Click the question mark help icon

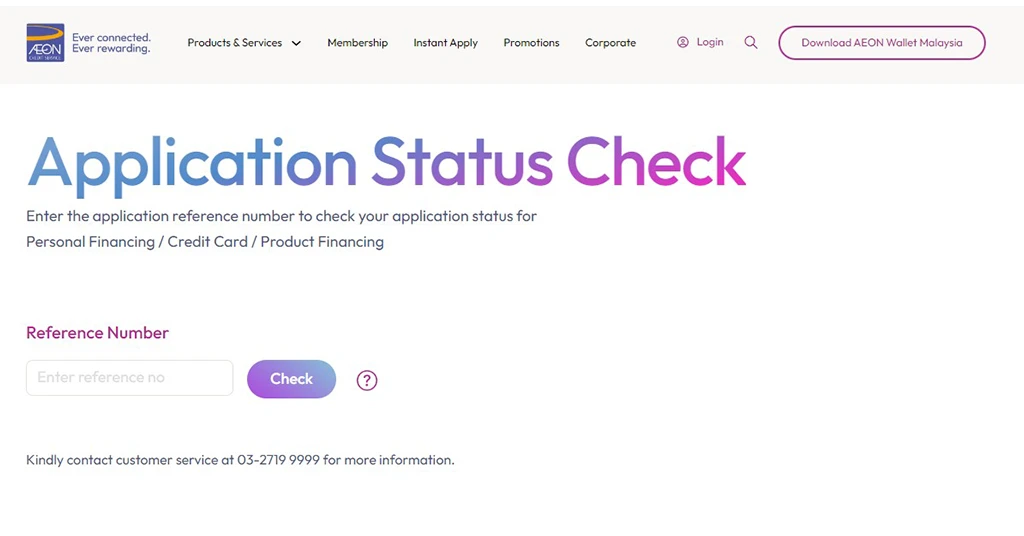tap(367, 380)
